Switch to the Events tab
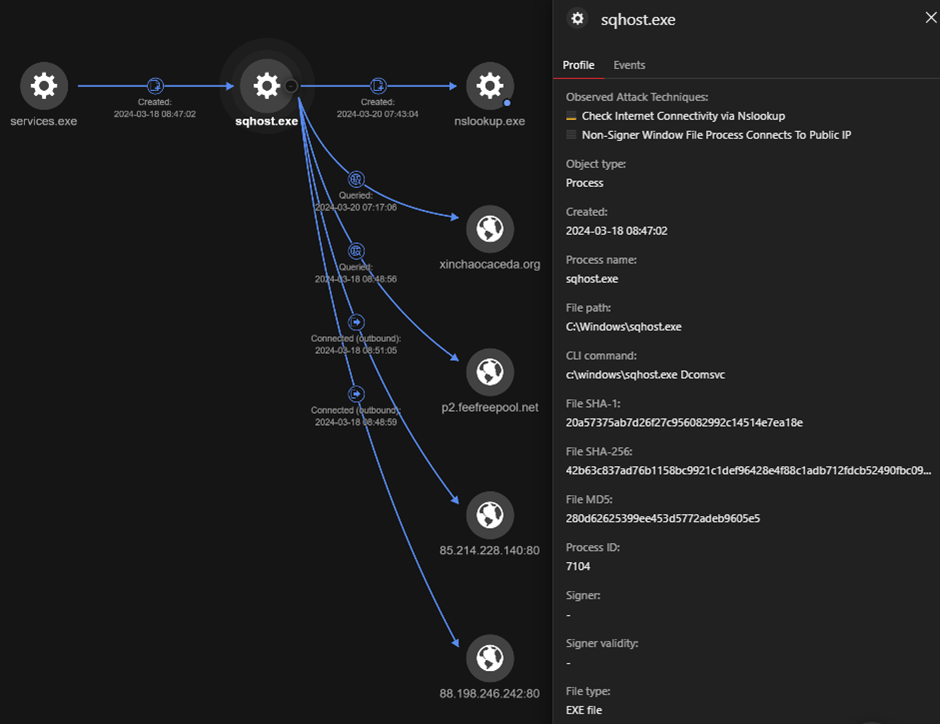 (629, 65)
